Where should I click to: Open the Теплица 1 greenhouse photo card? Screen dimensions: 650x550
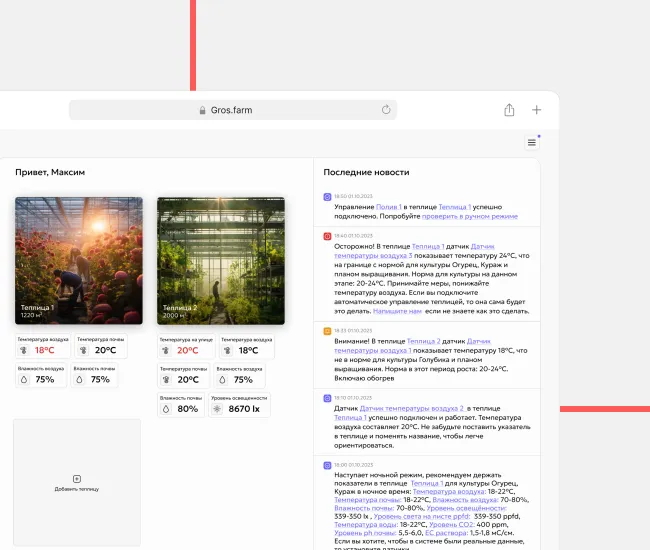click(x=79, y=261)
